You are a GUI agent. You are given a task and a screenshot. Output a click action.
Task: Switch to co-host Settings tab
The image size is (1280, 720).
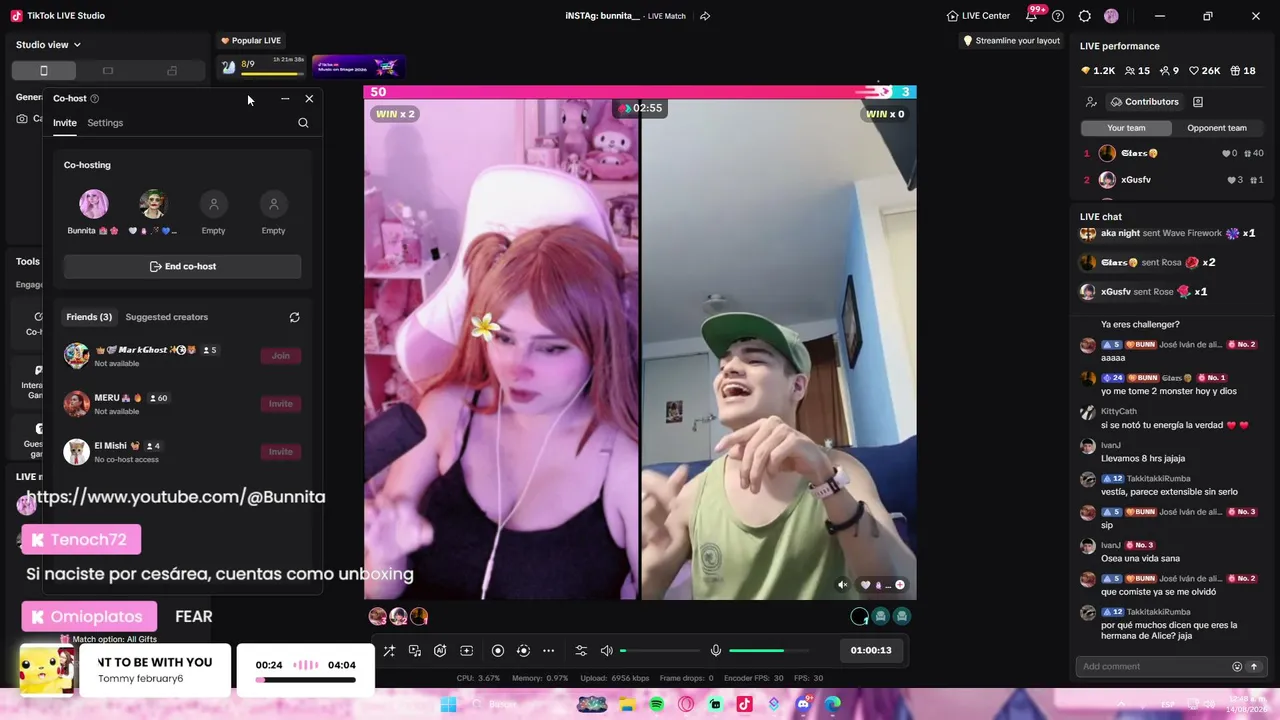105,123
